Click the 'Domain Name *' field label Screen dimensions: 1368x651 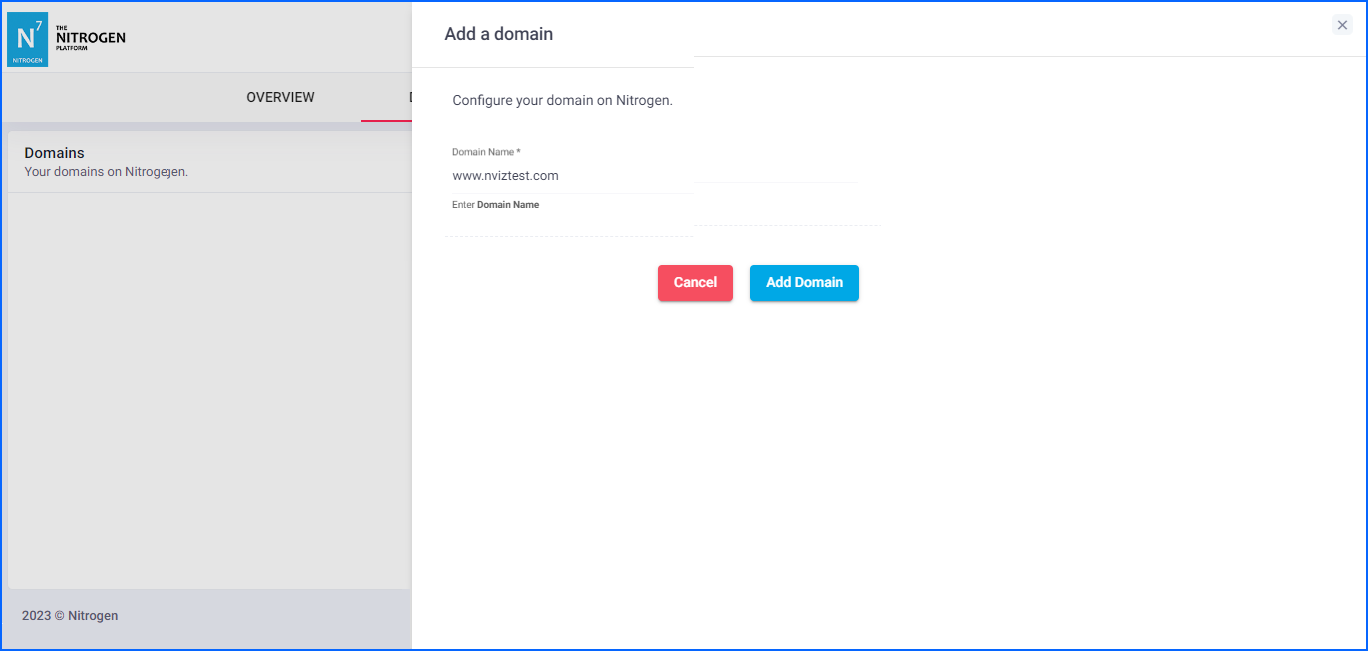point(486,152)
